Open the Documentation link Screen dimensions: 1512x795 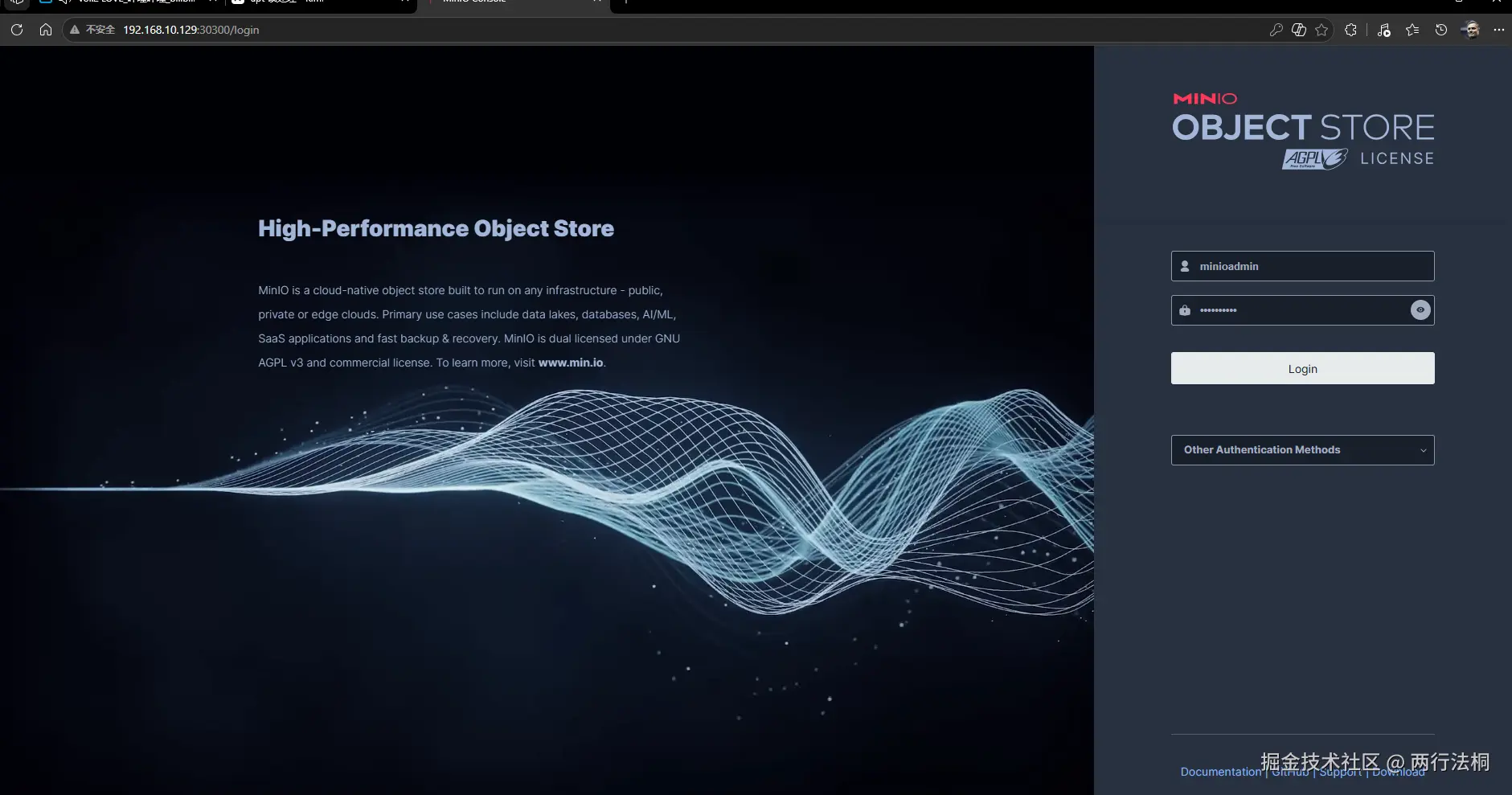click(x=1221, y=772)
